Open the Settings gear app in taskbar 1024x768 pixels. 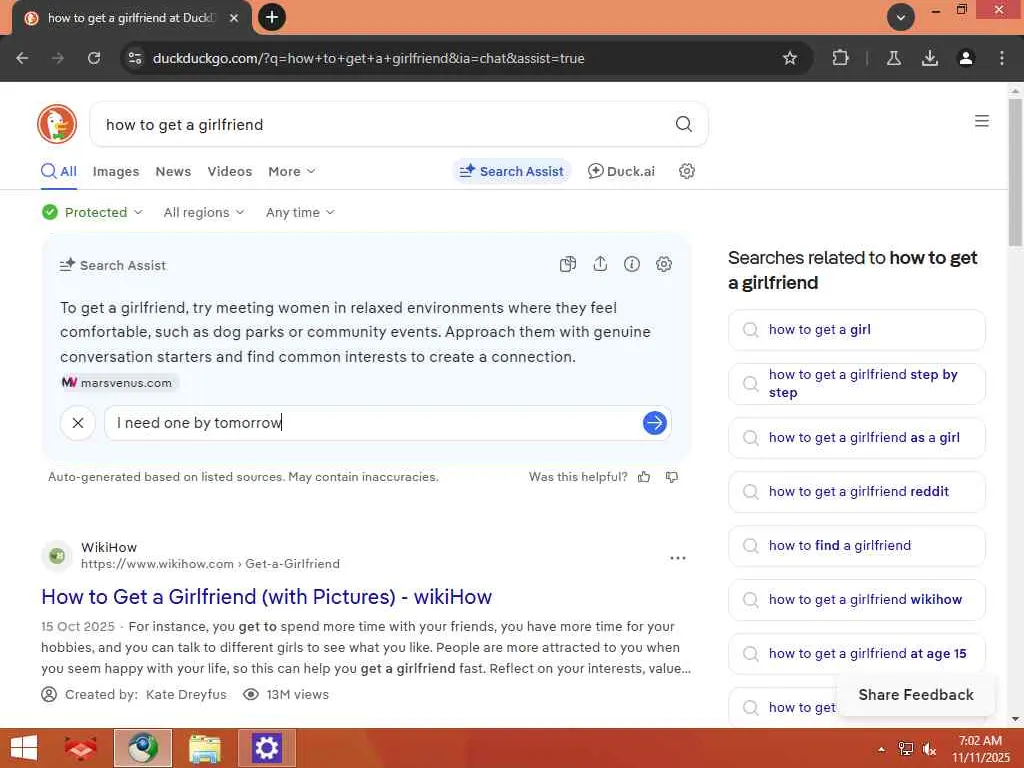click(266, 748)
